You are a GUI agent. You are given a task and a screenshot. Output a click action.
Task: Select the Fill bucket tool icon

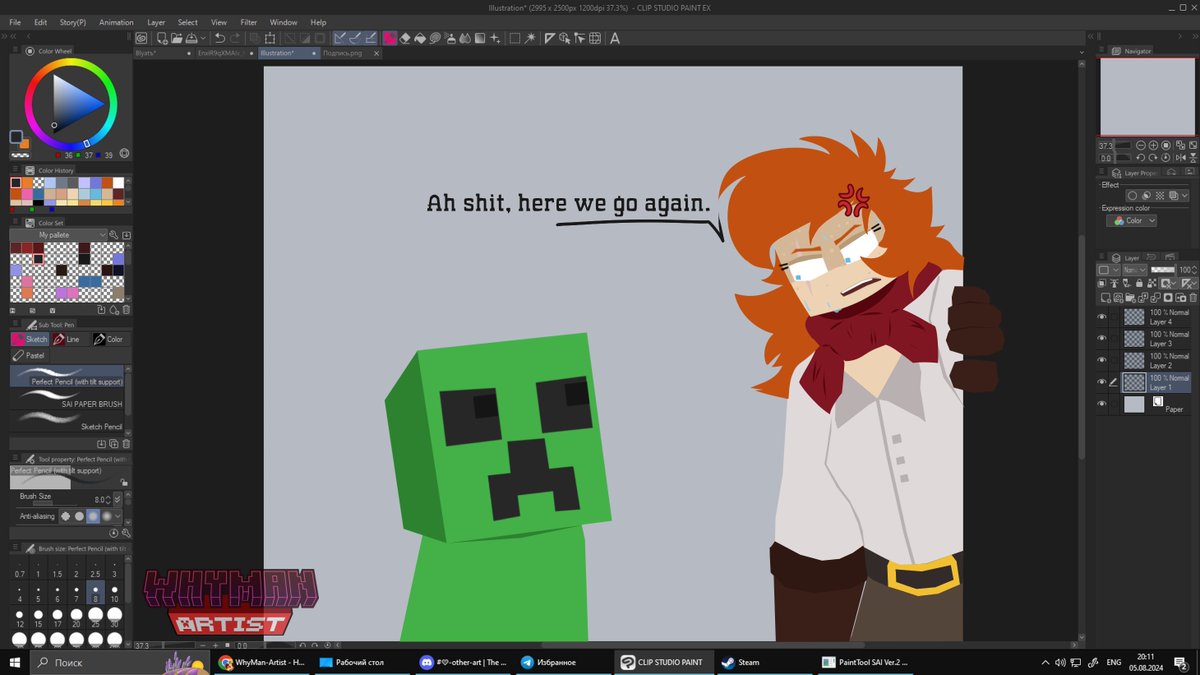coord(421,38)
